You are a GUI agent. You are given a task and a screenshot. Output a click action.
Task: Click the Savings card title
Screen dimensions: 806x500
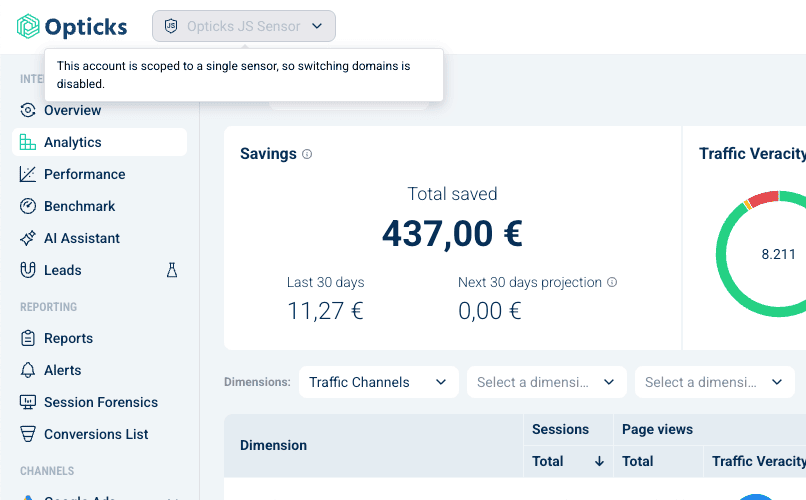[x=268, y=154]
